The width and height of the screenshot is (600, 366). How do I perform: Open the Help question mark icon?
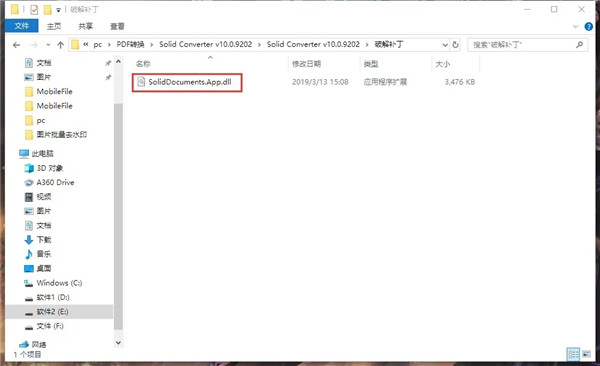click(589, 26)
